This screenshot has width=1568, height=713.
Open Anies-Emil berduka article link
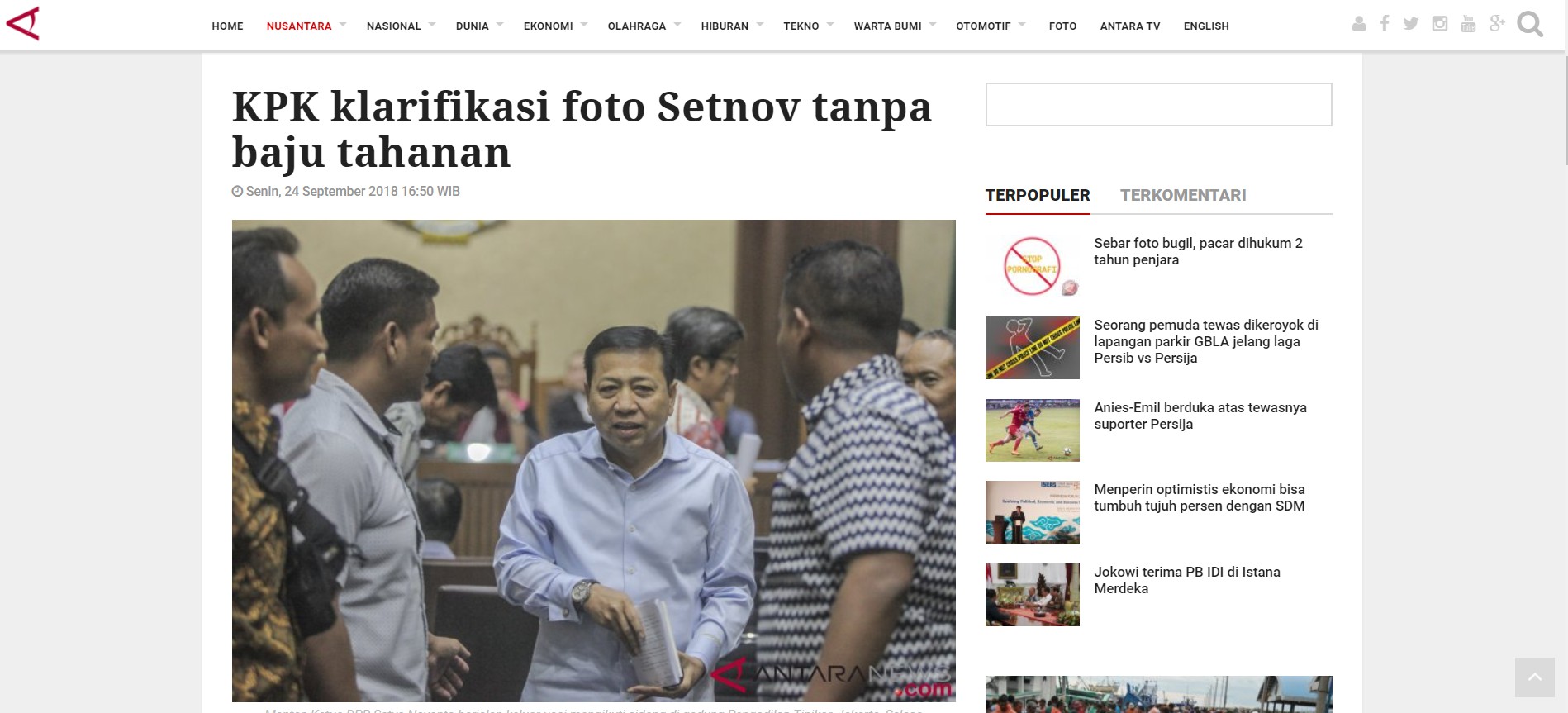(1200, 416)
